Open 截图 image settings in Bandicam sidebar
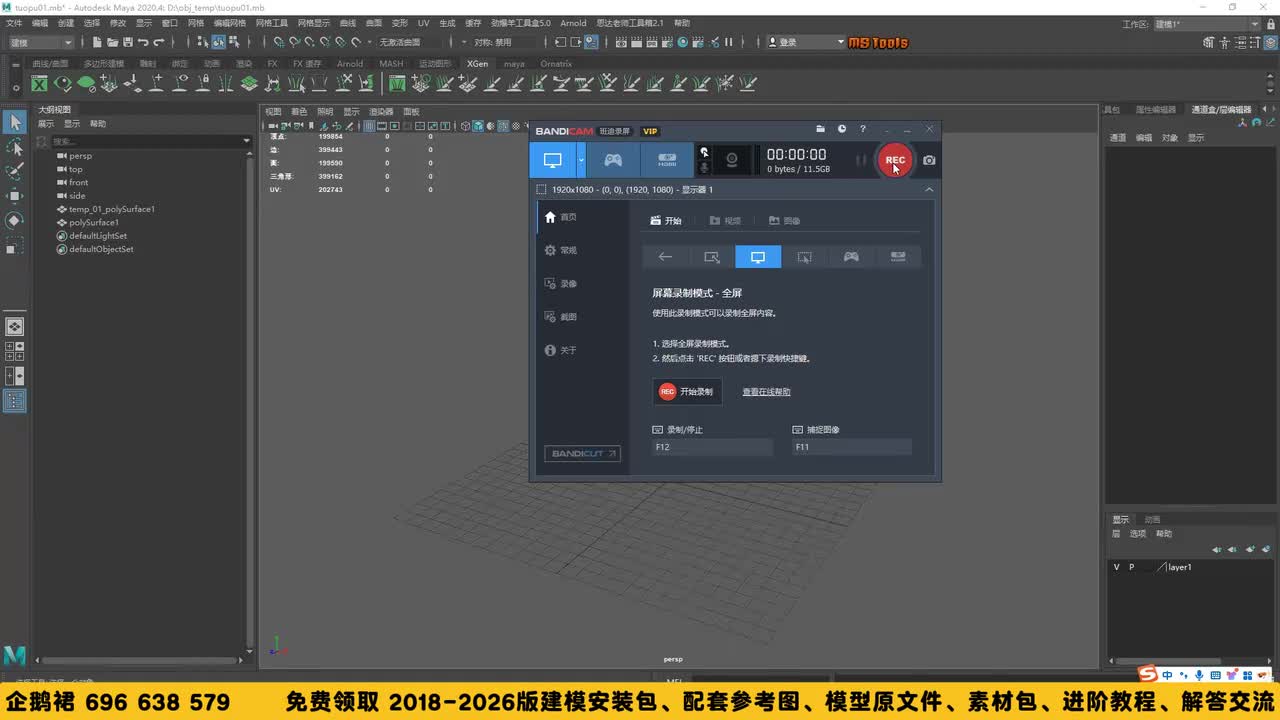This screenshot has height=720, width=1280. 560,317
